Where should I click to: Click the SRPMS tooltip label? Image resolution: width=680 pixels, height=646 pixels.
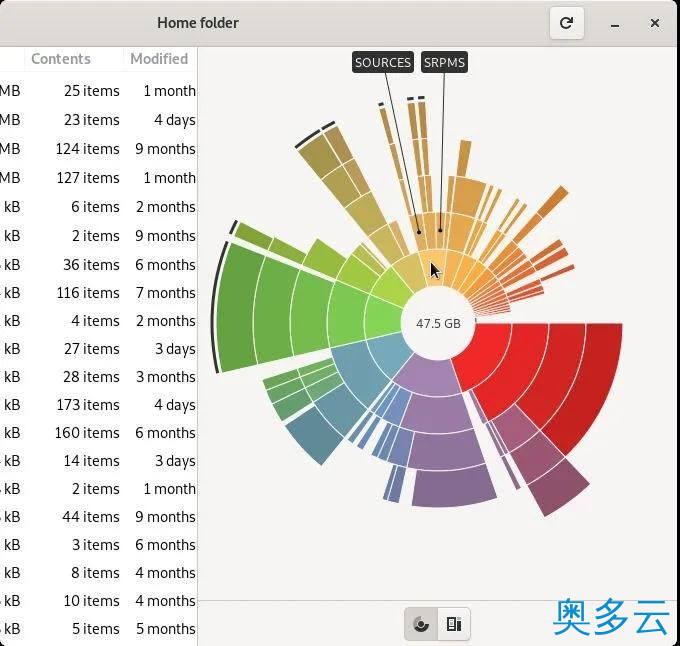coord(444,62)
